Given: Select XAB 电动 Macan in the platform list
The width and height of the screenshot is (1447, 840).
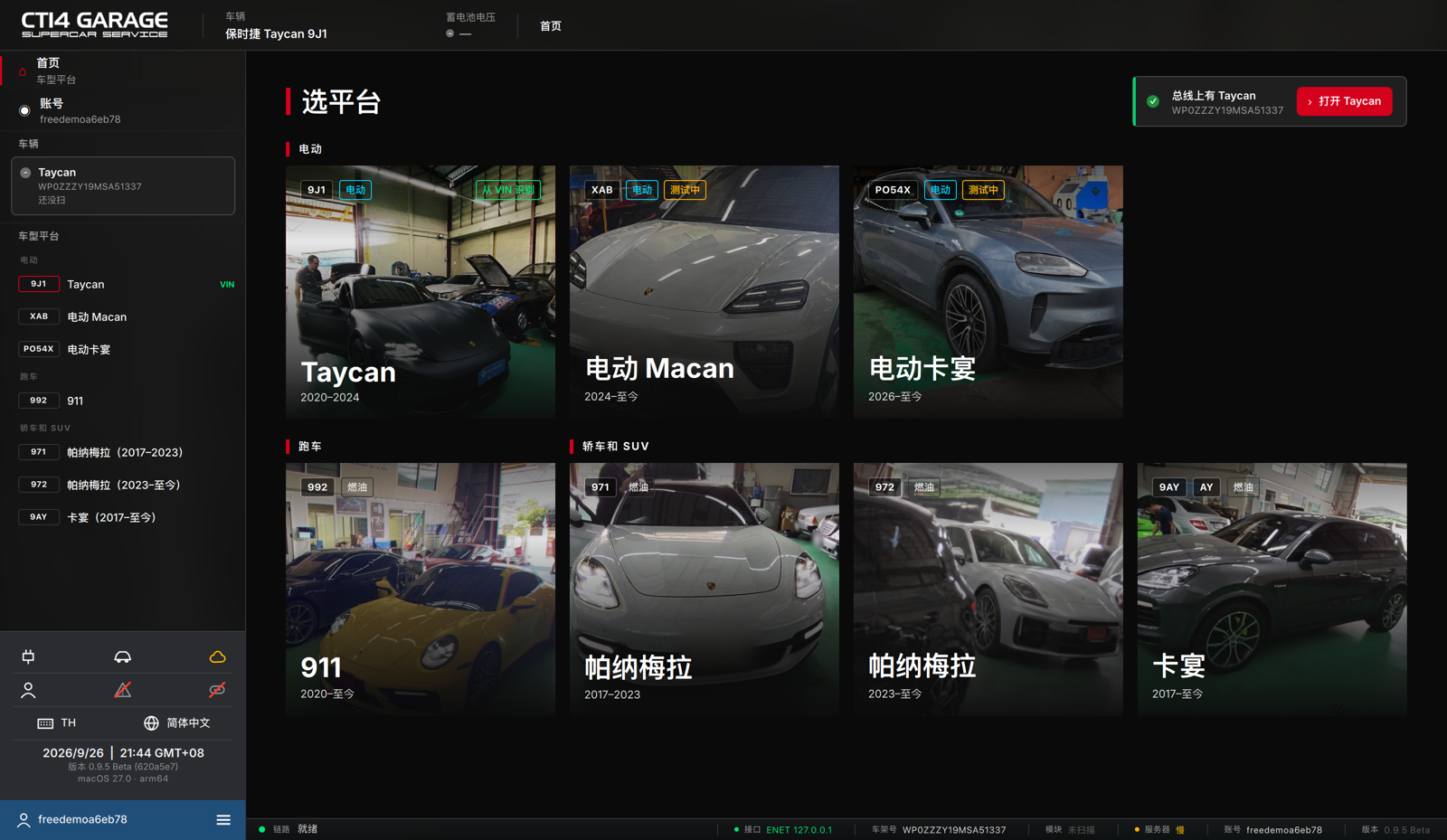Looking at the screenshot, I should click(123, 316).
